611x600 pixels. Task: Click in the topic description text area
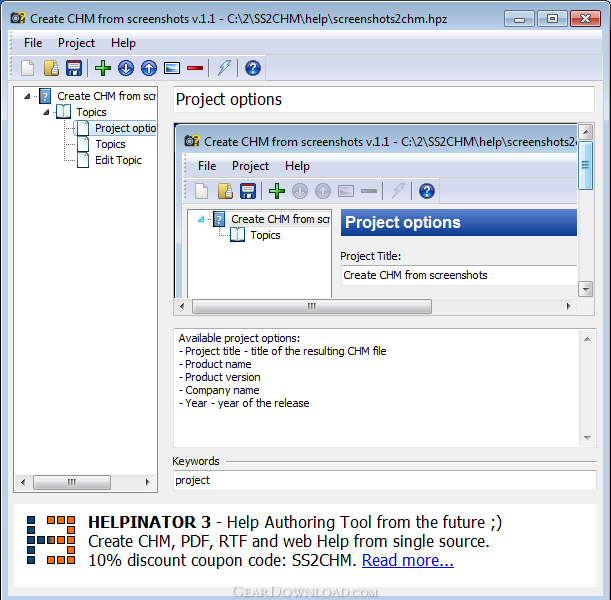click(x=376, y=388)
